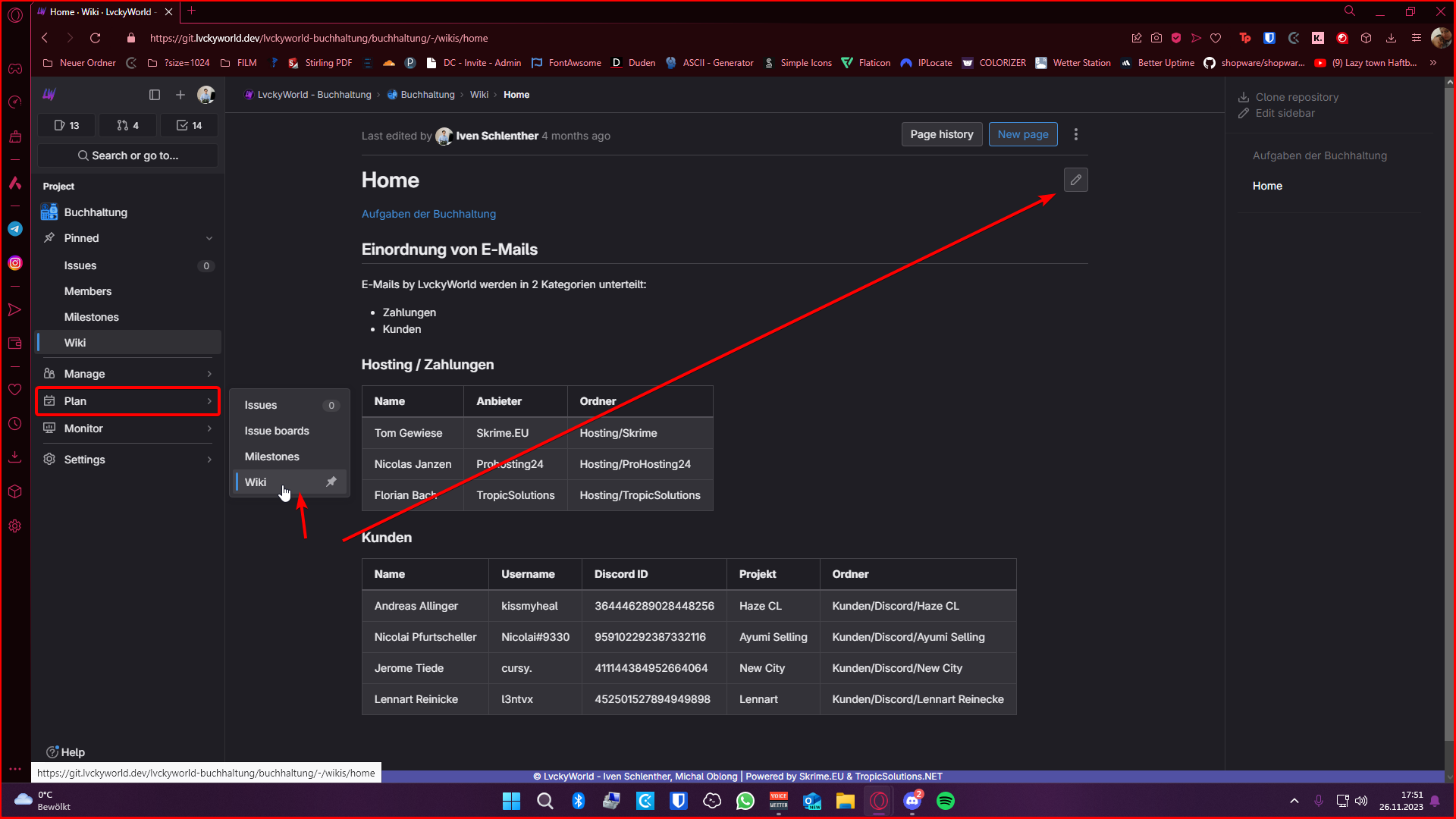The image size is (1456, 819).
Task: Open Spotify from the Windows taskbar
Action: click(945, 801)
